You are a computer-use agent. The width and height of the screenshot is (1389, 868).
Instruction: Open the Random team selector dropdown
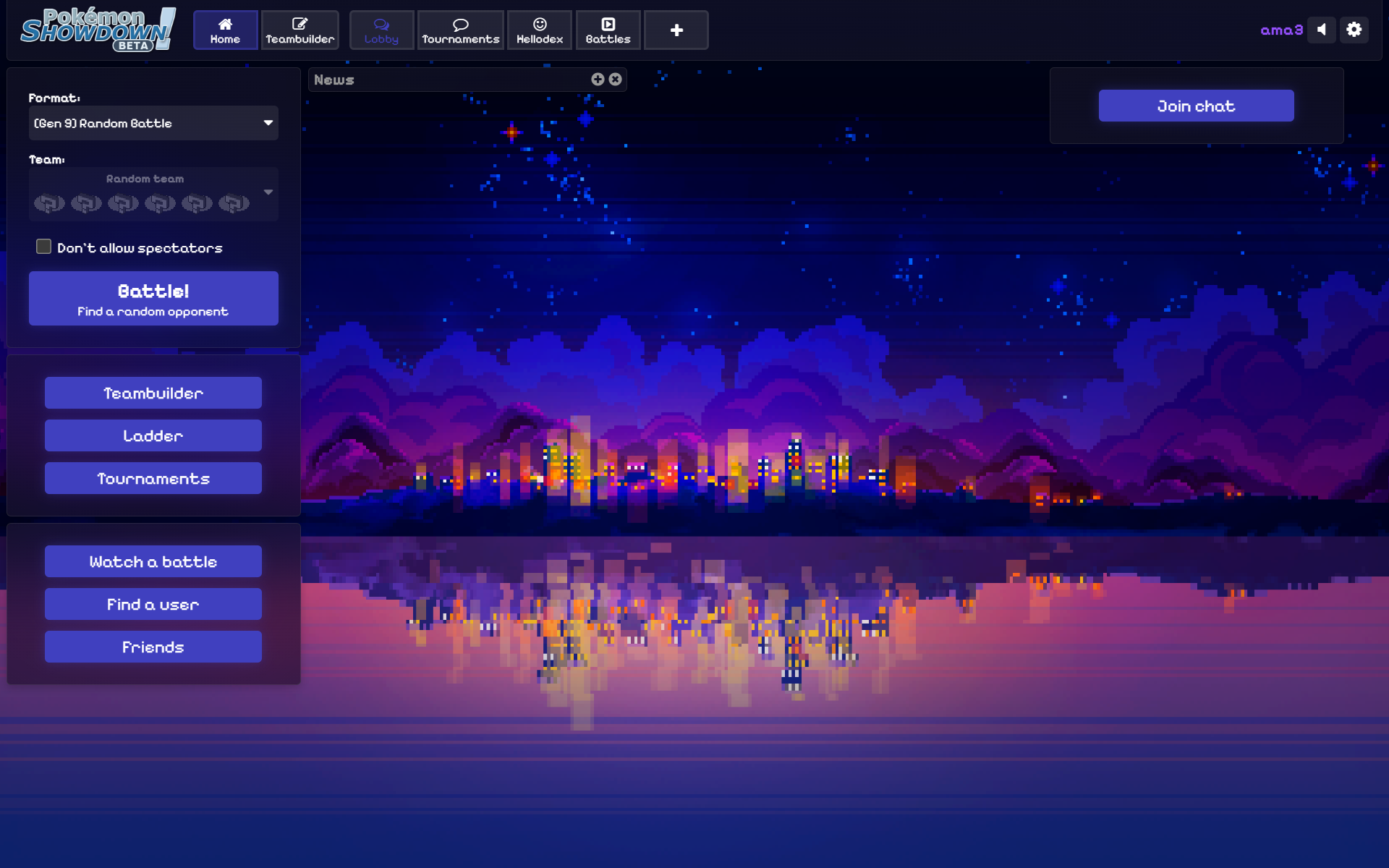pos(153,193)
